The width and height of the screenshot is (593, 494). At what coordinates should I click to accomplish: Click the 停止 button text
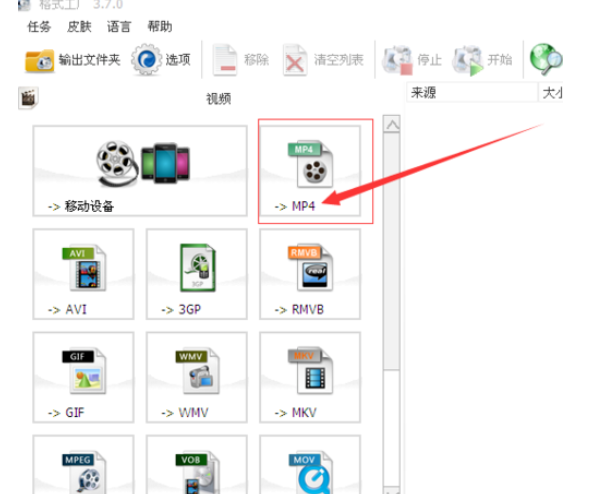click(x=430, y=60)
